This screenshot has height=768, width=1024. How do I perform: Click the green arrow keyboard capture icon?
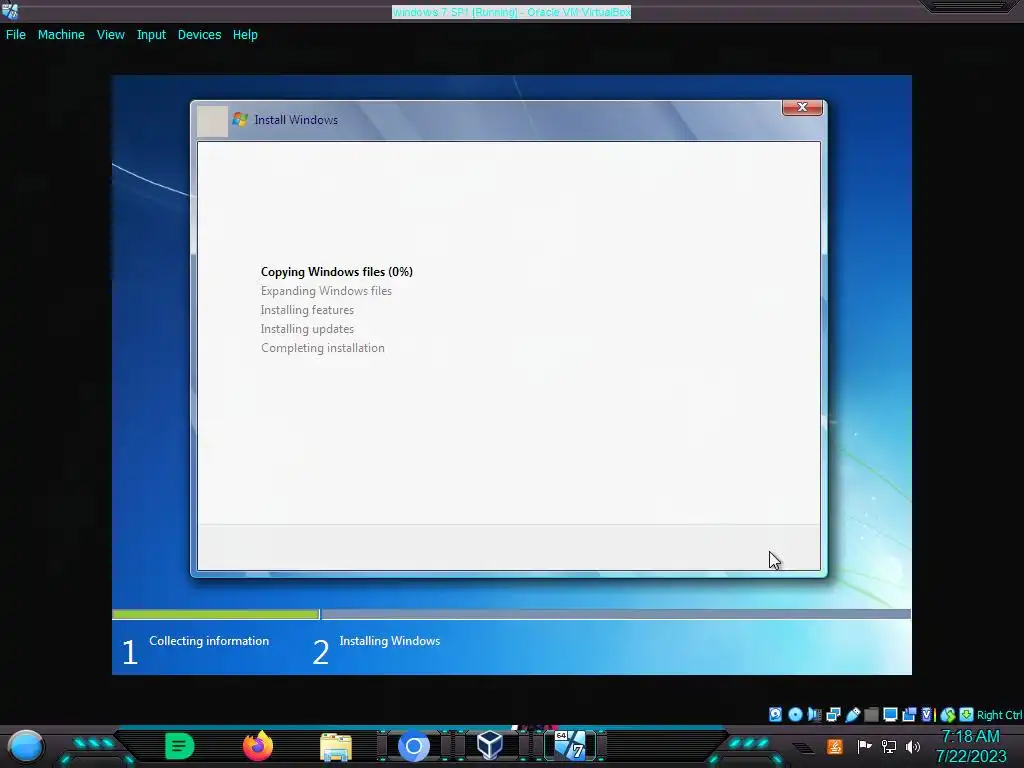click(967, 714)
